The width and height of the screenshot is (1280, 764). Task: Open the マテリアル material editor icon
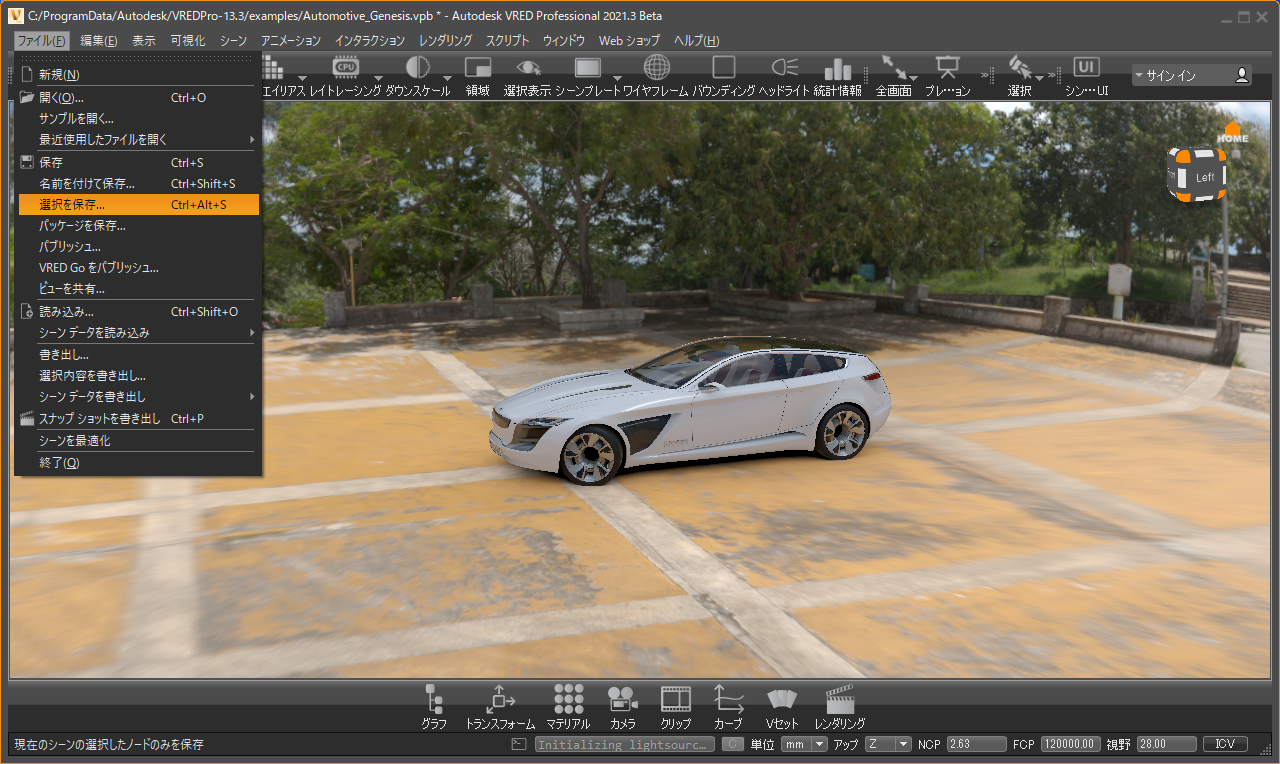(x=568, y=699)
